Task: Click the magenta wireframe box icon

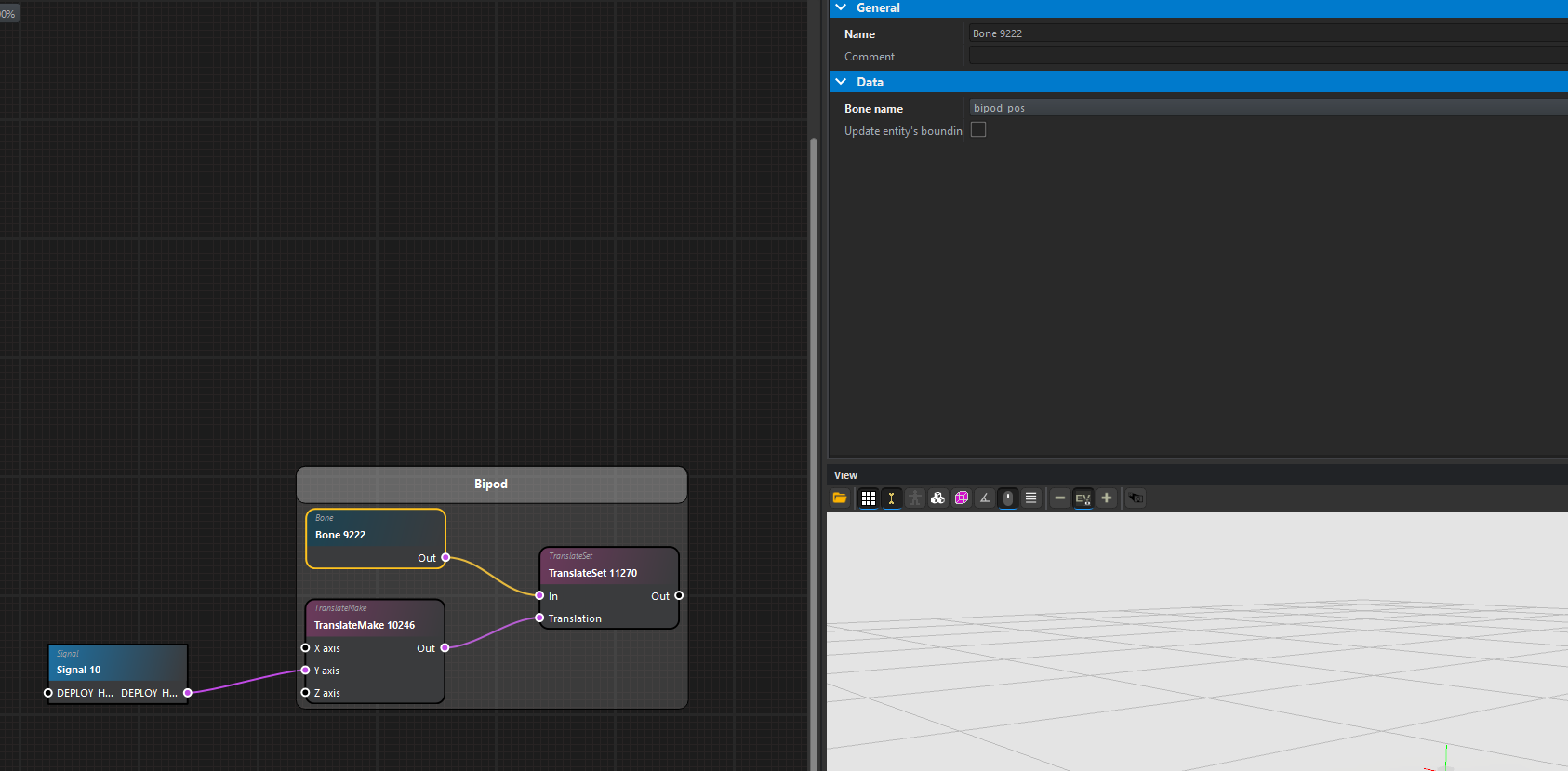Action: click(962, 498)
